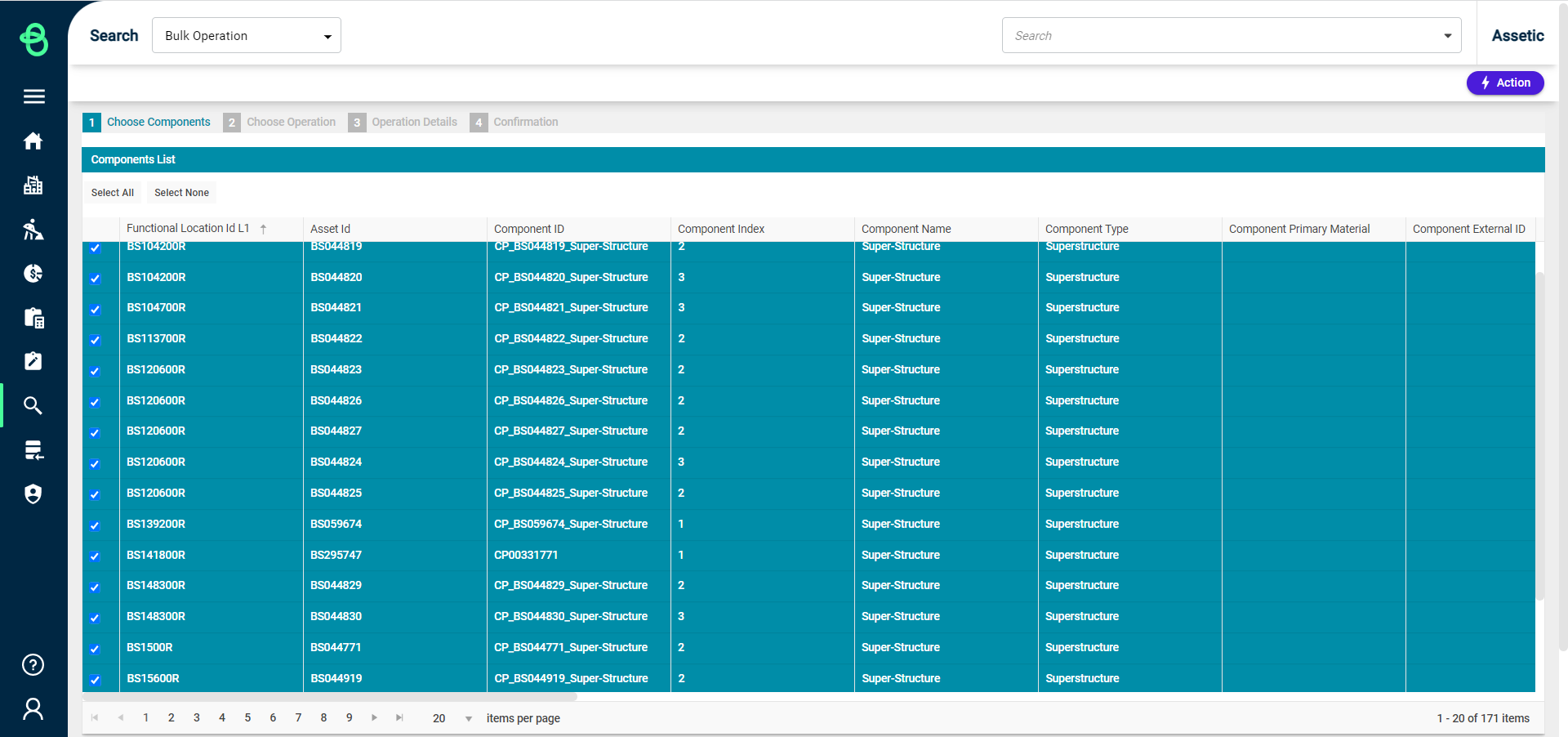The image size is (1568, 737).
Task: Go to first page arrow in pager
Action: tap(95, 717)
